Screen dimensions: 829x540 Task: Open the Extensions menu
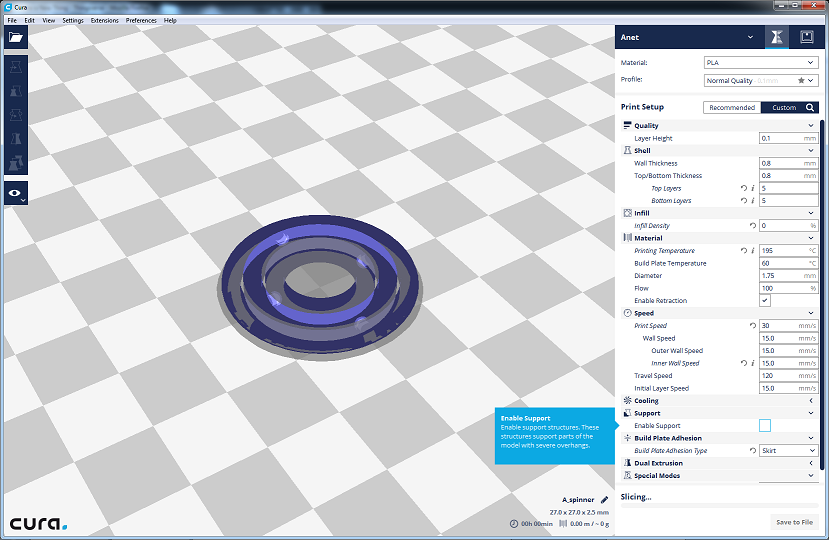coord(105,20)
